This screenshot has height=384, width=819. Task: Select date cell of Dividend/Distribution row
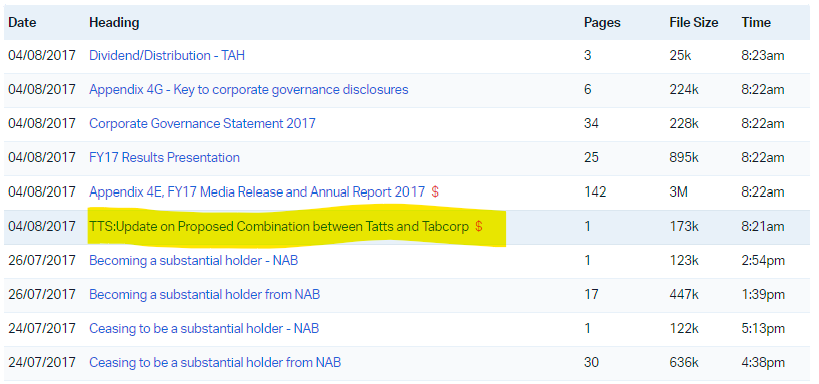point(42,55)
